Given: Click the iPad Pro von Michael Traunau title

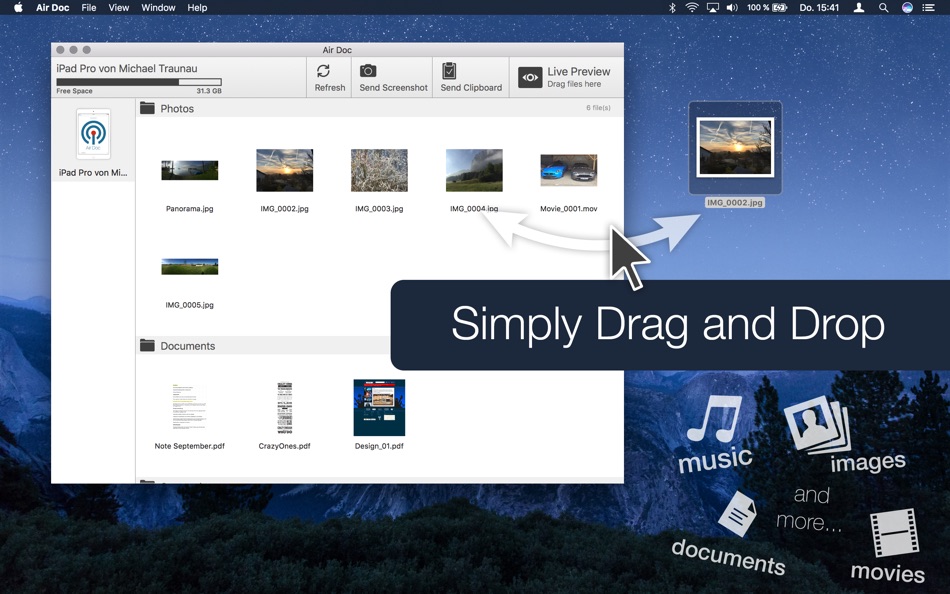Looking at the screenshot, I should 127,68.
